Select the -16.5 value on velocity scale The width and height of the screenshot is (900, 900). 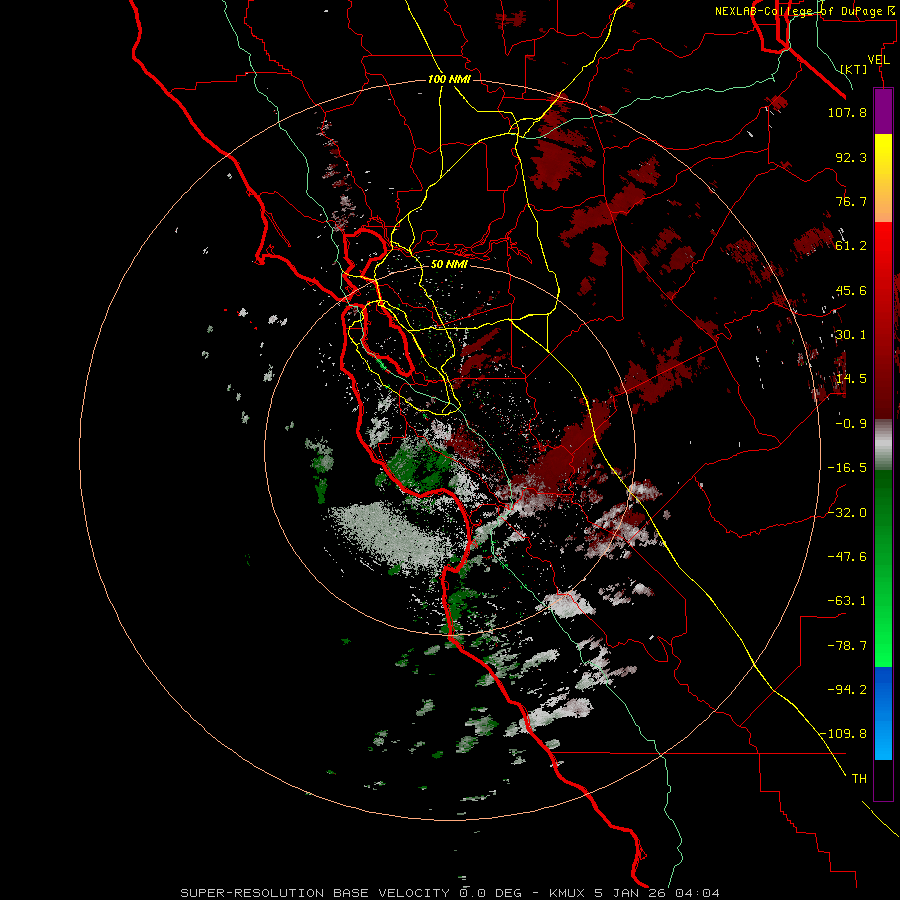(x=847, y=468)
